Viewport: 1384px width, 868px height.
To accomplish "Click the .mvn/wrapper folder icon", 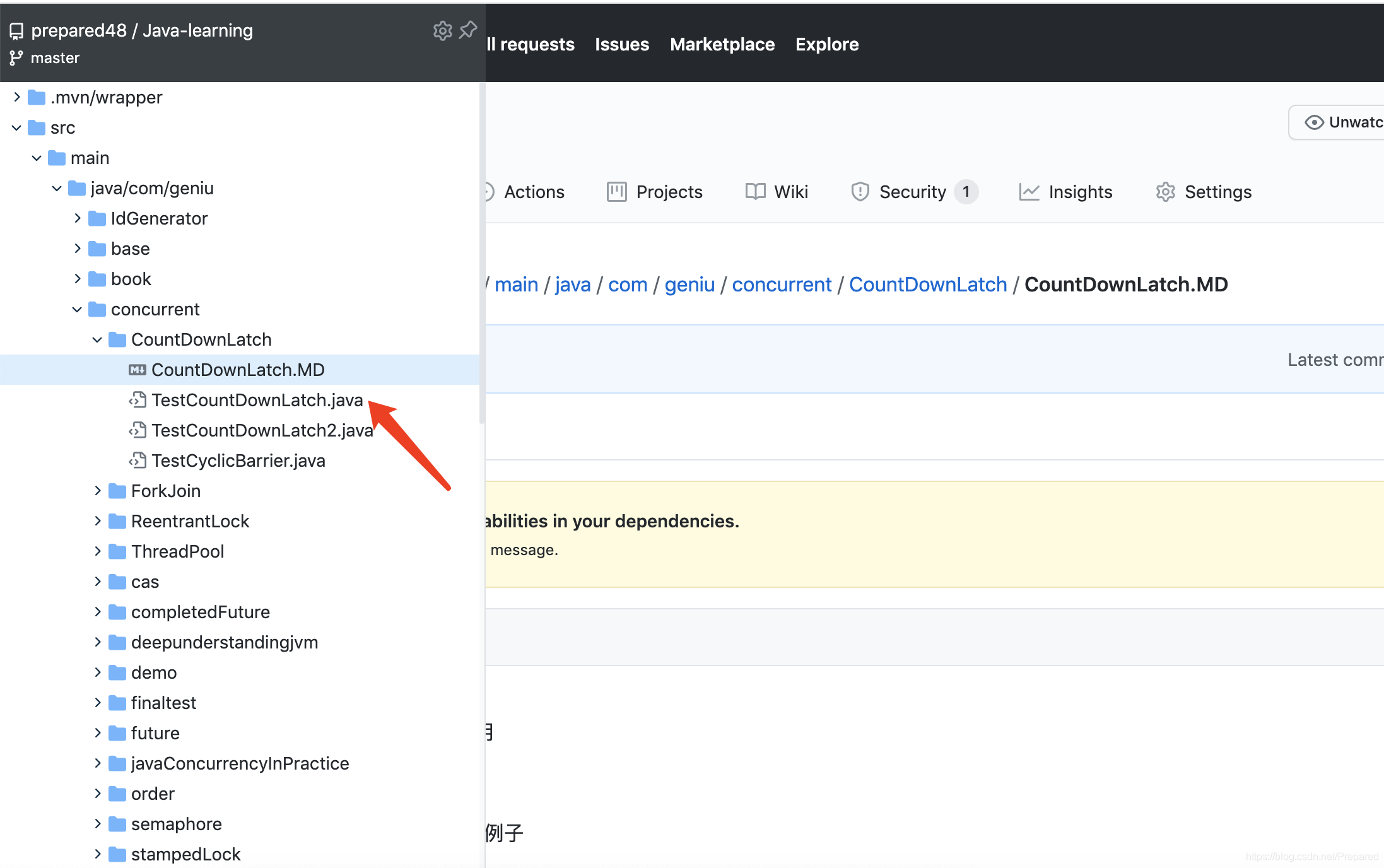I will 37,97.
